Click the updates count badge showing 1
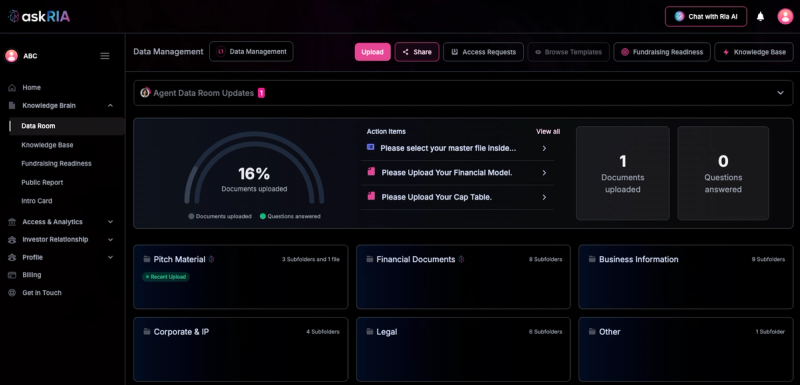Viewport: 800px width, 385px height. tap(261, 93)
